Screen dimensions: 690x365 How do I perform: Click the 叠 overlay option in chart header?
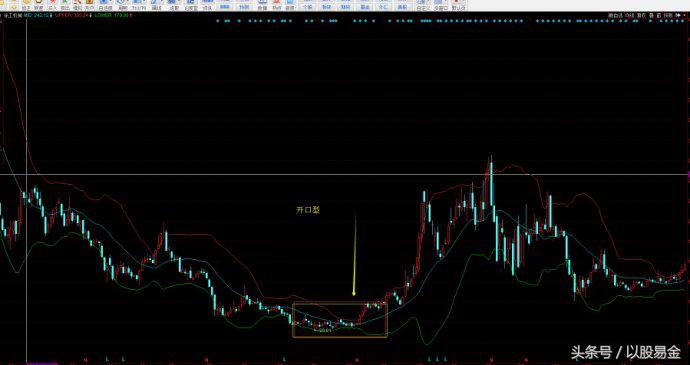coord(651,15)
